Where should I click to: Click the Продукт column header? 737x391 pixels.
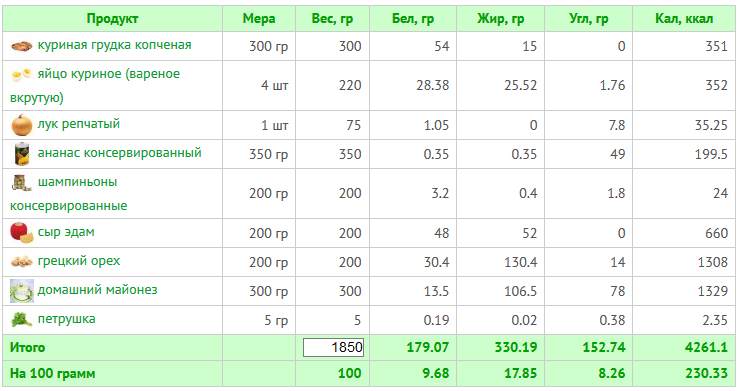[112, 19]
